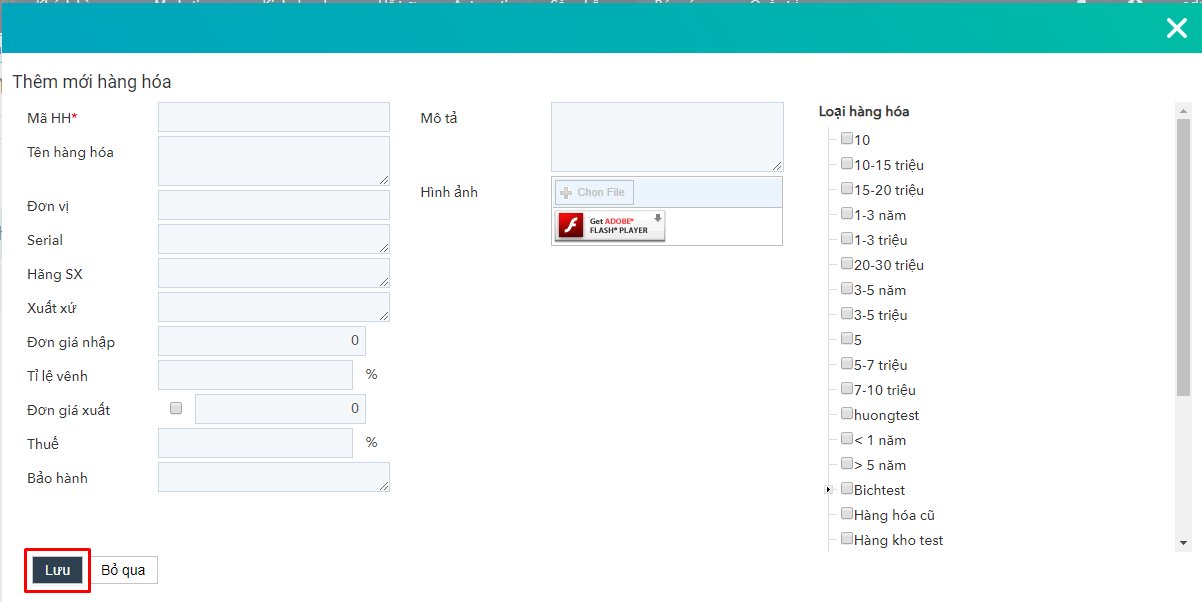Screen dimensions: 1202x602
Task: Select the "1-3 triệu" checkbox
Action: [x=847, y=239]
